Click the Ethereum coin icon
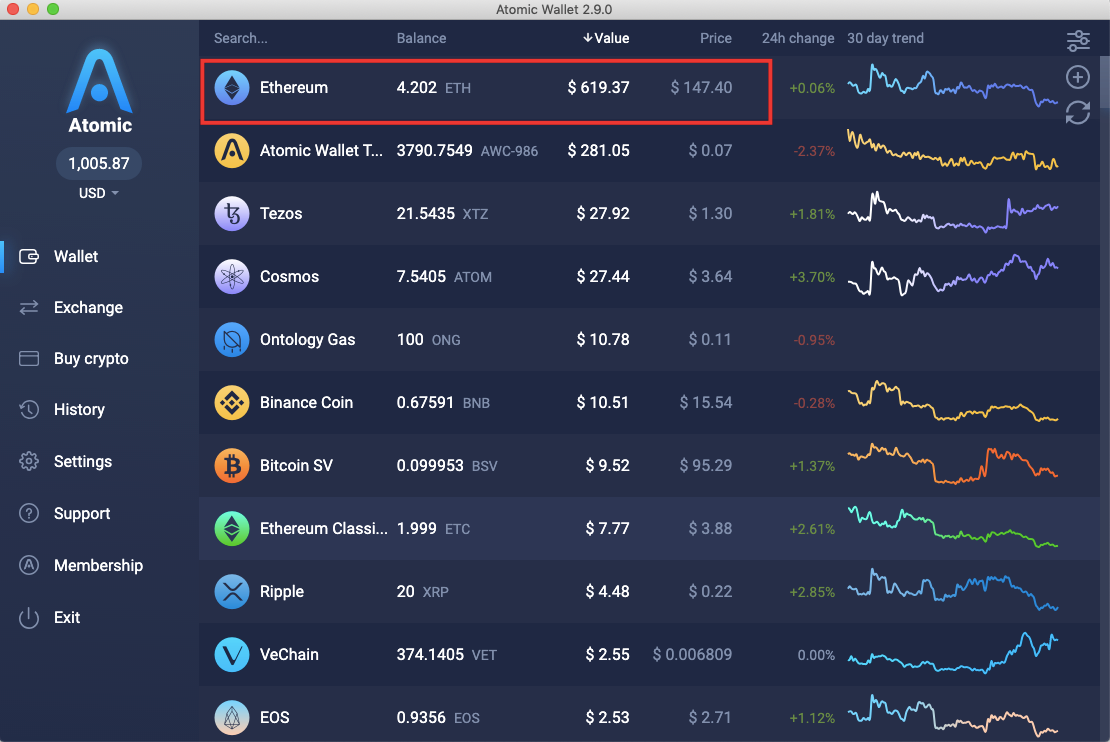1110x742 pixels. [231, 88]
